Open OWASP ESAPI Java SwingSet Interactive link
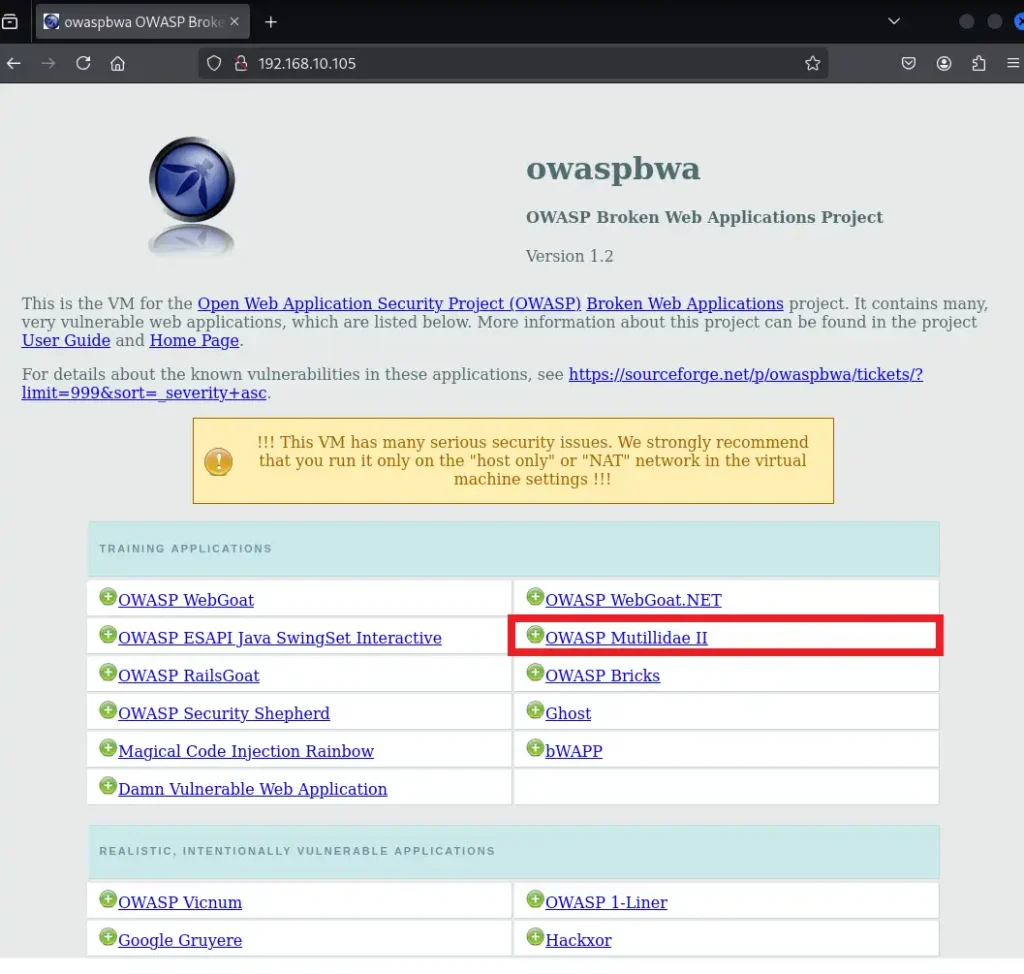 click(280, 638)
